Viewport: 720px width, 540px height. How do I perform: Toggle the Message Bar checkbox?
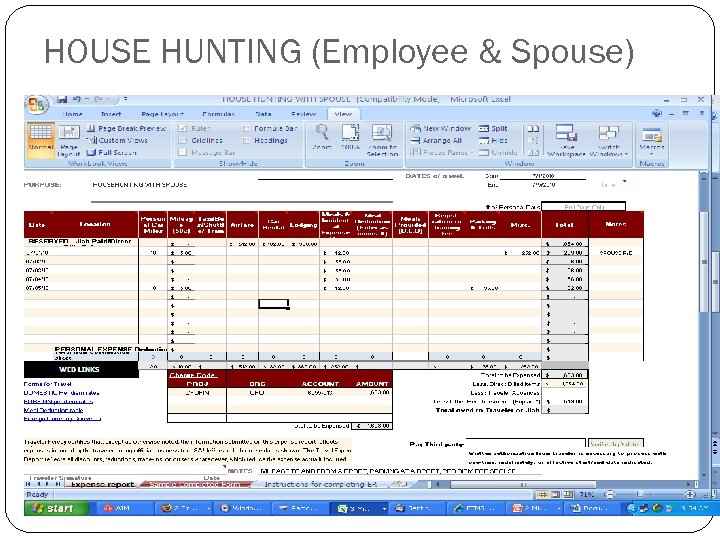[x=182, y=152]
